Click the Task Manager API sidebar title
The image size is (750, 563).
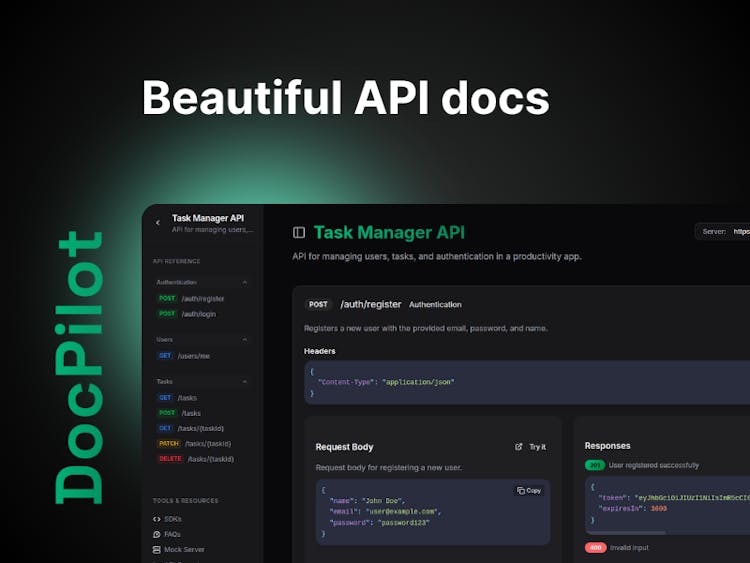(208, 218)
